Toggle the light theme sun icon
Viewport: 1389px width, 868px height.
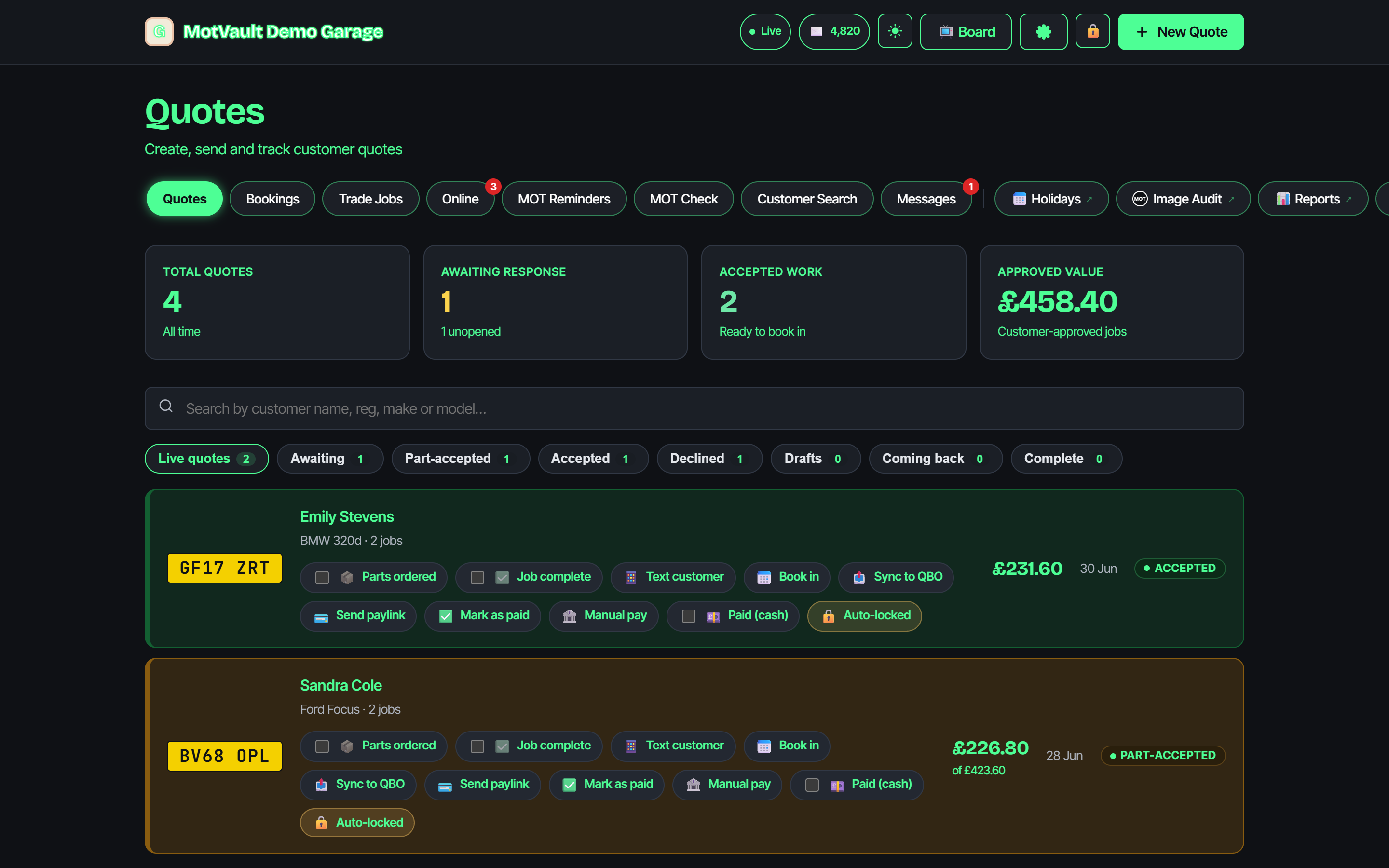coord(895,31)
